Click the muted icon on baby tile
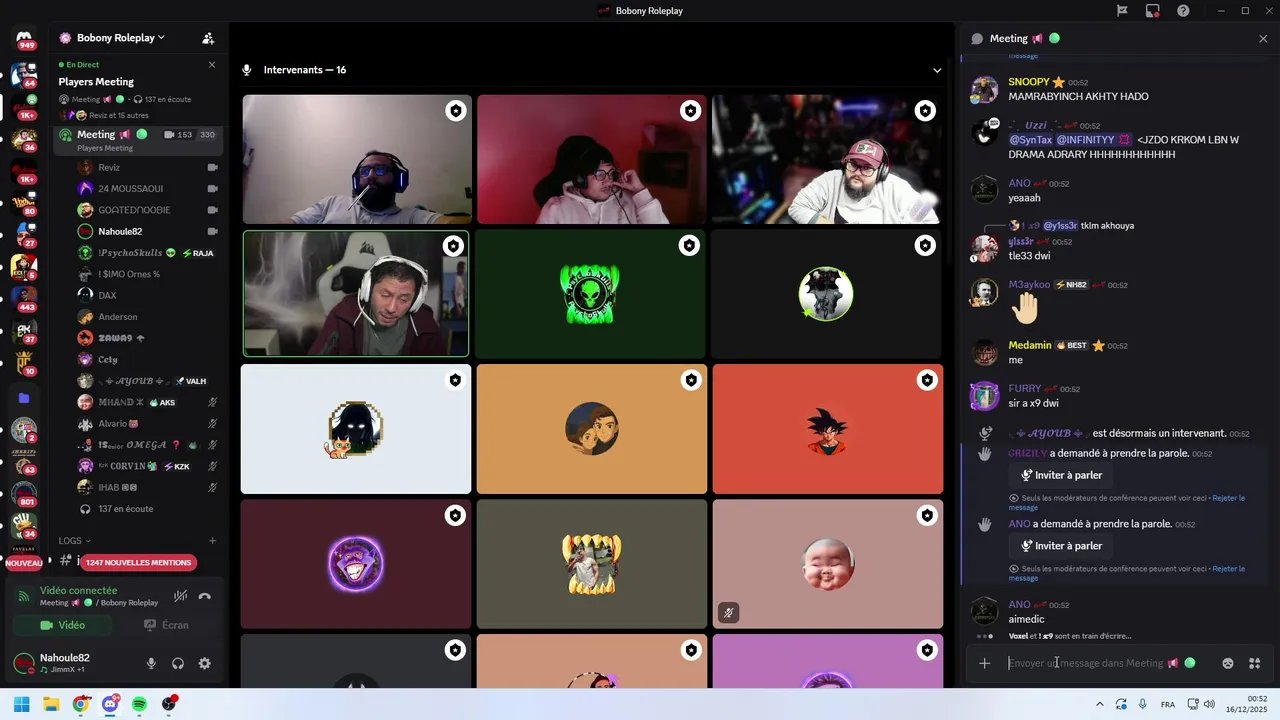 (x=729, y=613)
